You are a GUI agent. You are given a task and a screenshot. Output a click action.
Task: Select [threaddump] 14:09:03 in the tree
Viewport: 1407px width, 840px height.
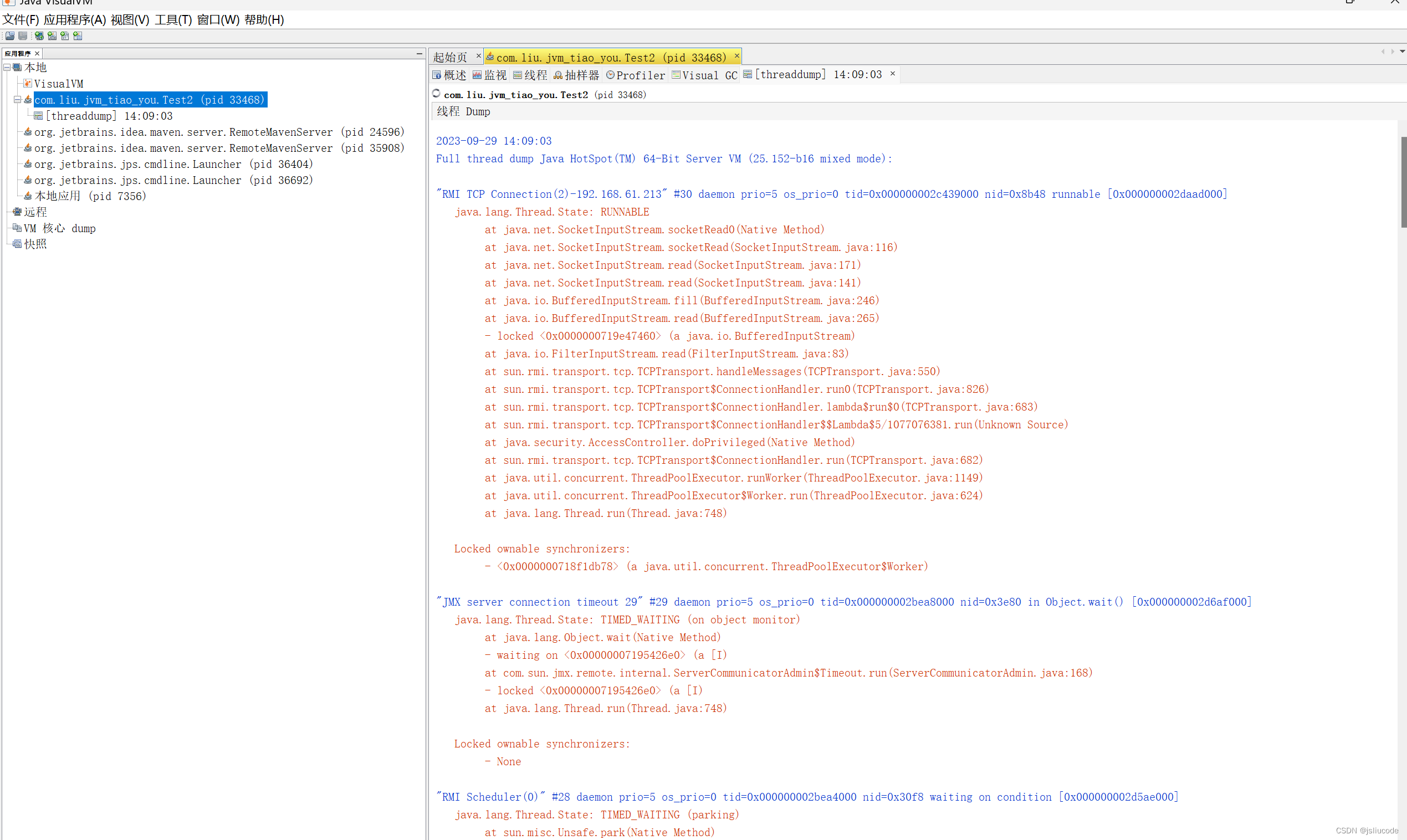click(x=109, y=115)
